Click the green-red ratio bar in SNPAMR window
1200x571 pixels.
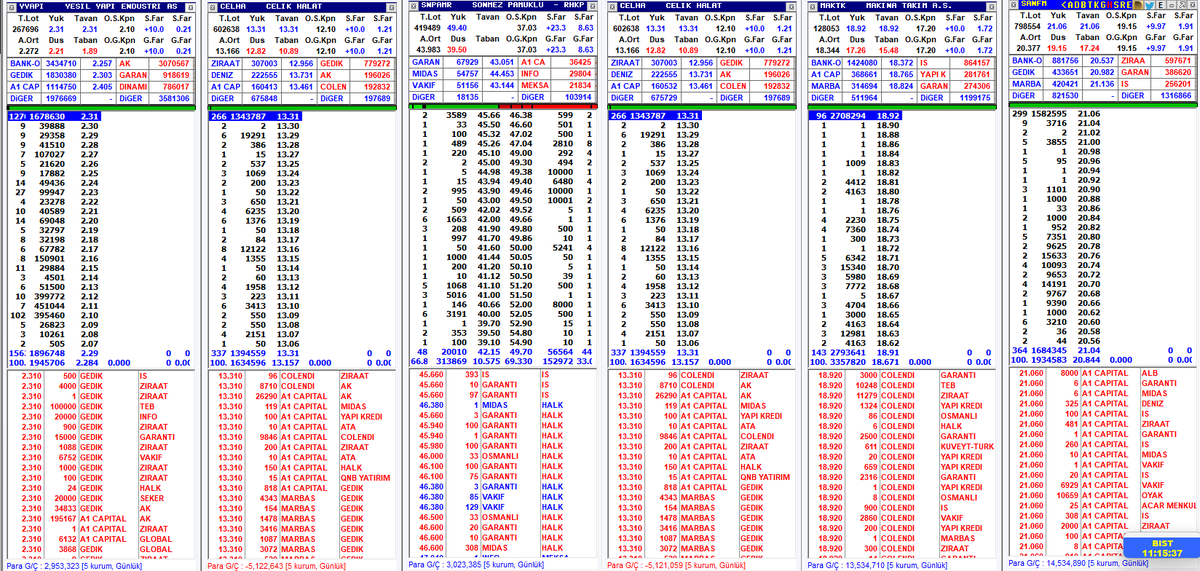click(x=503, y=105)
